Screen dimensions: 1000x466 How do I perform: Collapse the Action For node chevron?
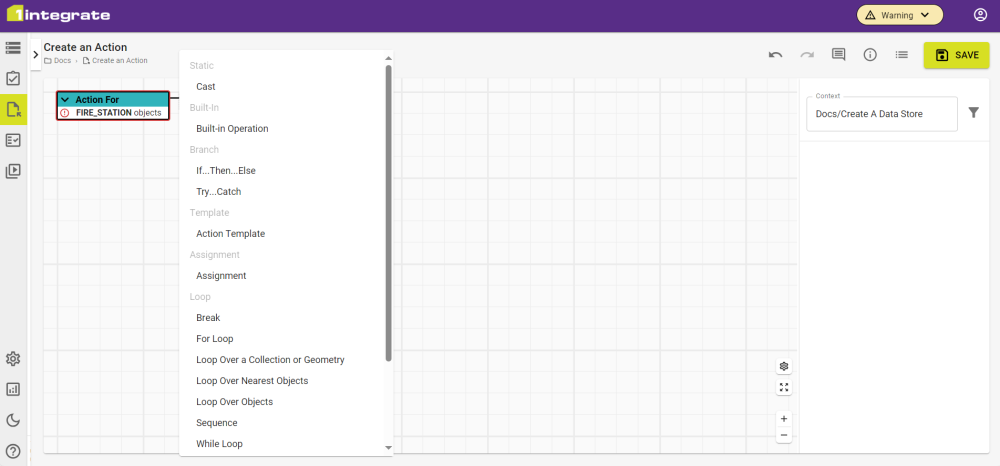[x=65, y=100]
